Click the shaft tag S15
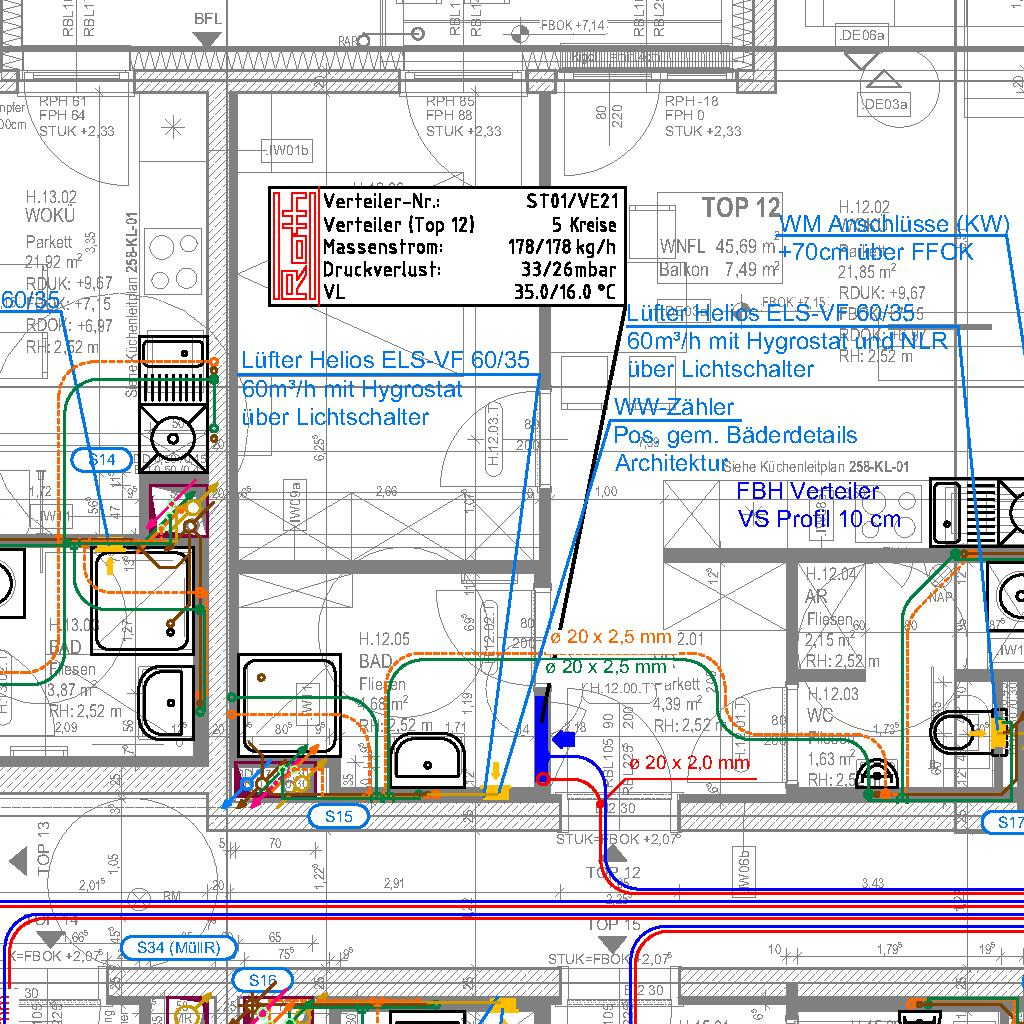Image resolution: width=1024 pixels, height=1024 pixels. (339, 816)
